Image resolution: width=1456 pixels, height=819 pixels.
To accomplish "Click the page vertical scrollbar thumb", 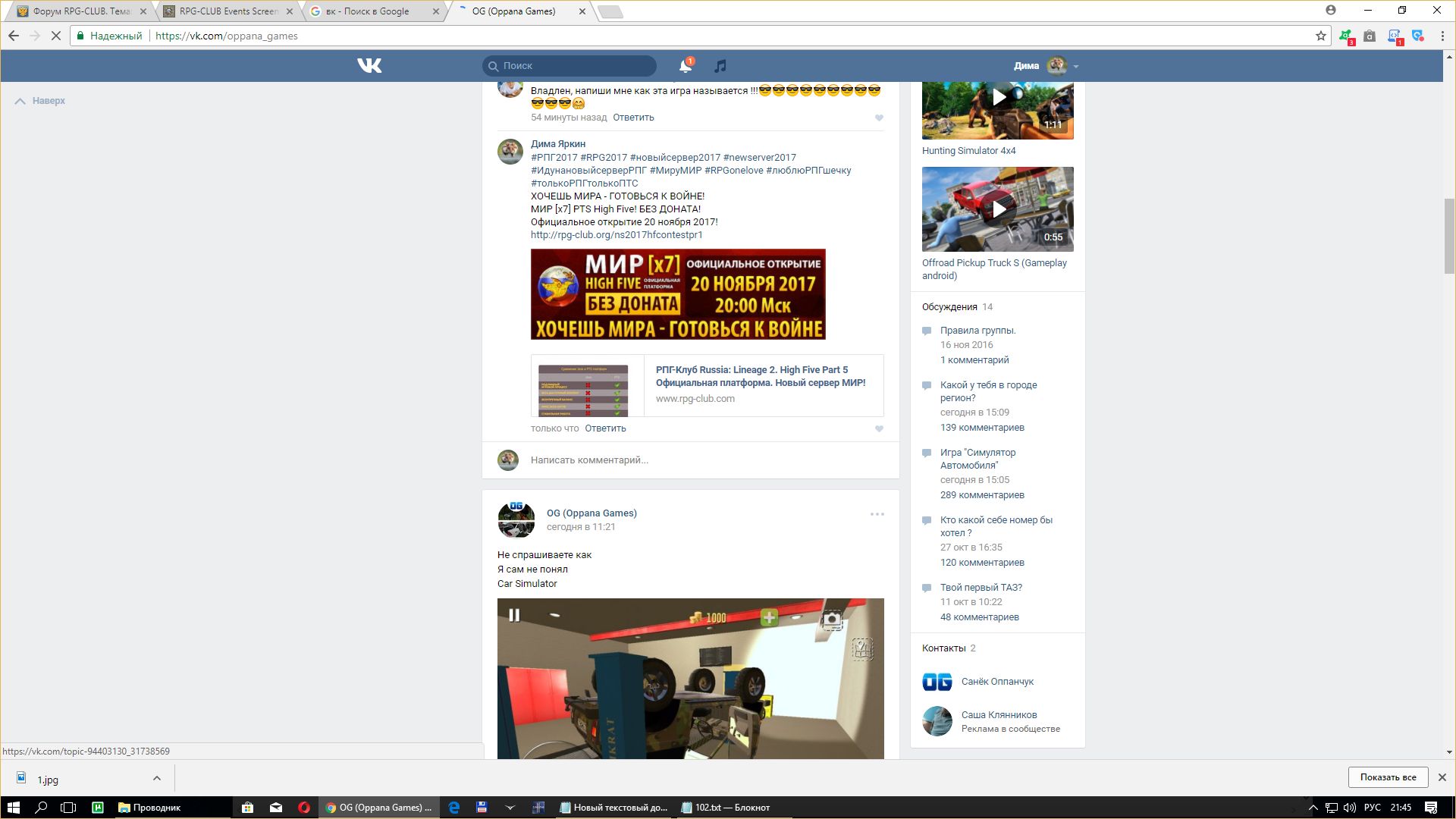I will tap(1449, 235).
